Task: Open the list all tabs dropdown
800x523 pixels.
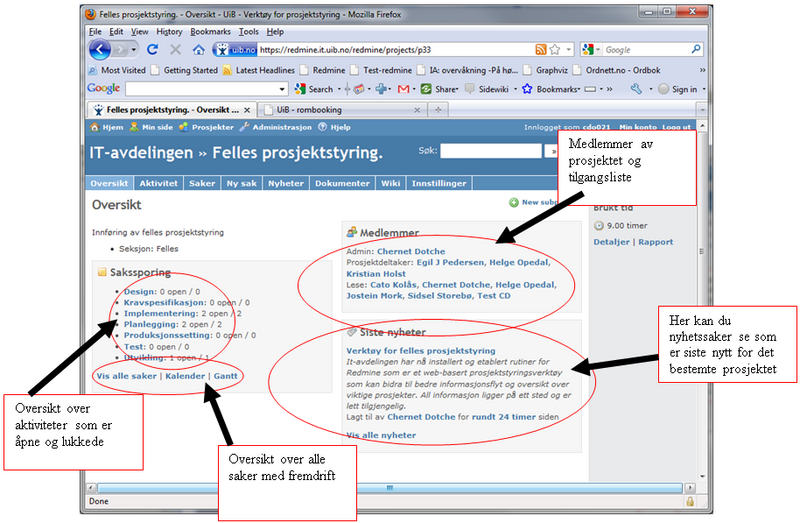Action: [x=702, y=110]
